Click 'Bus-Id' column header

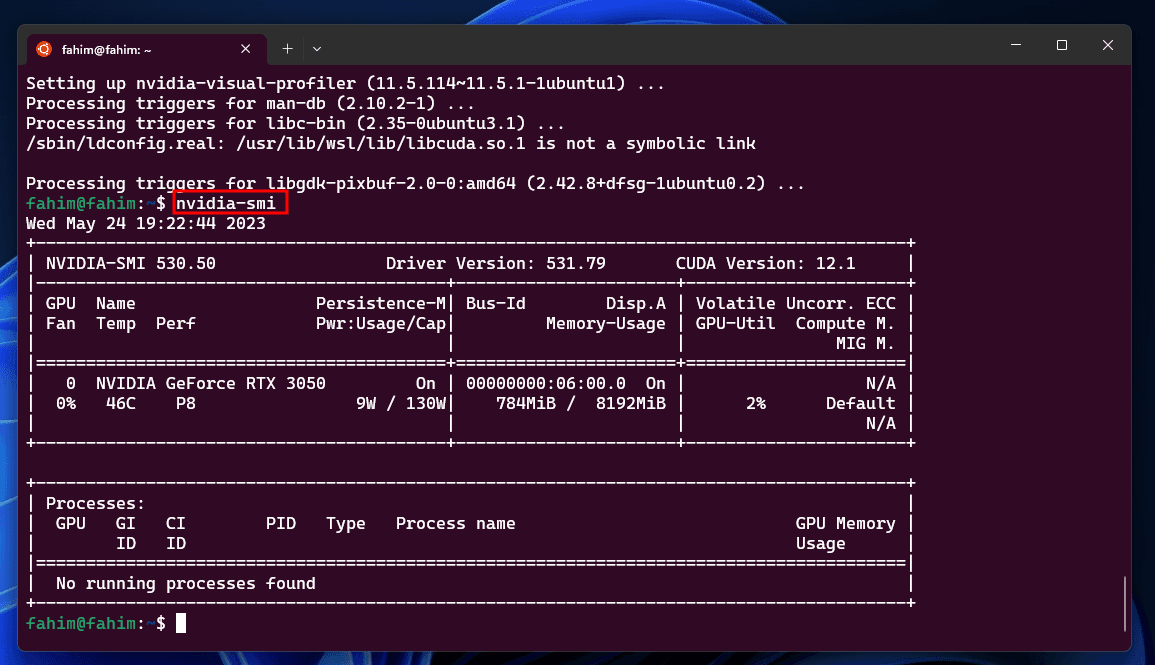click(496, 303)
